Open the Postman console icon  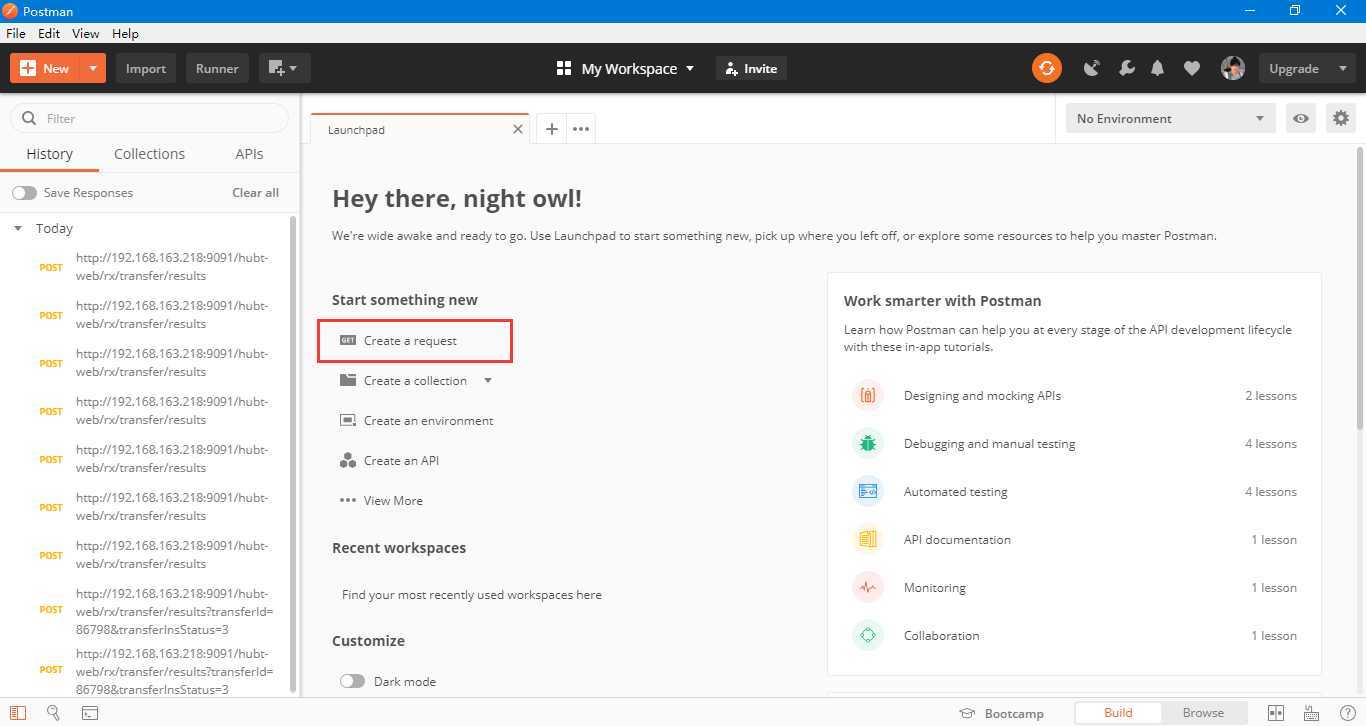pos(89,713)
